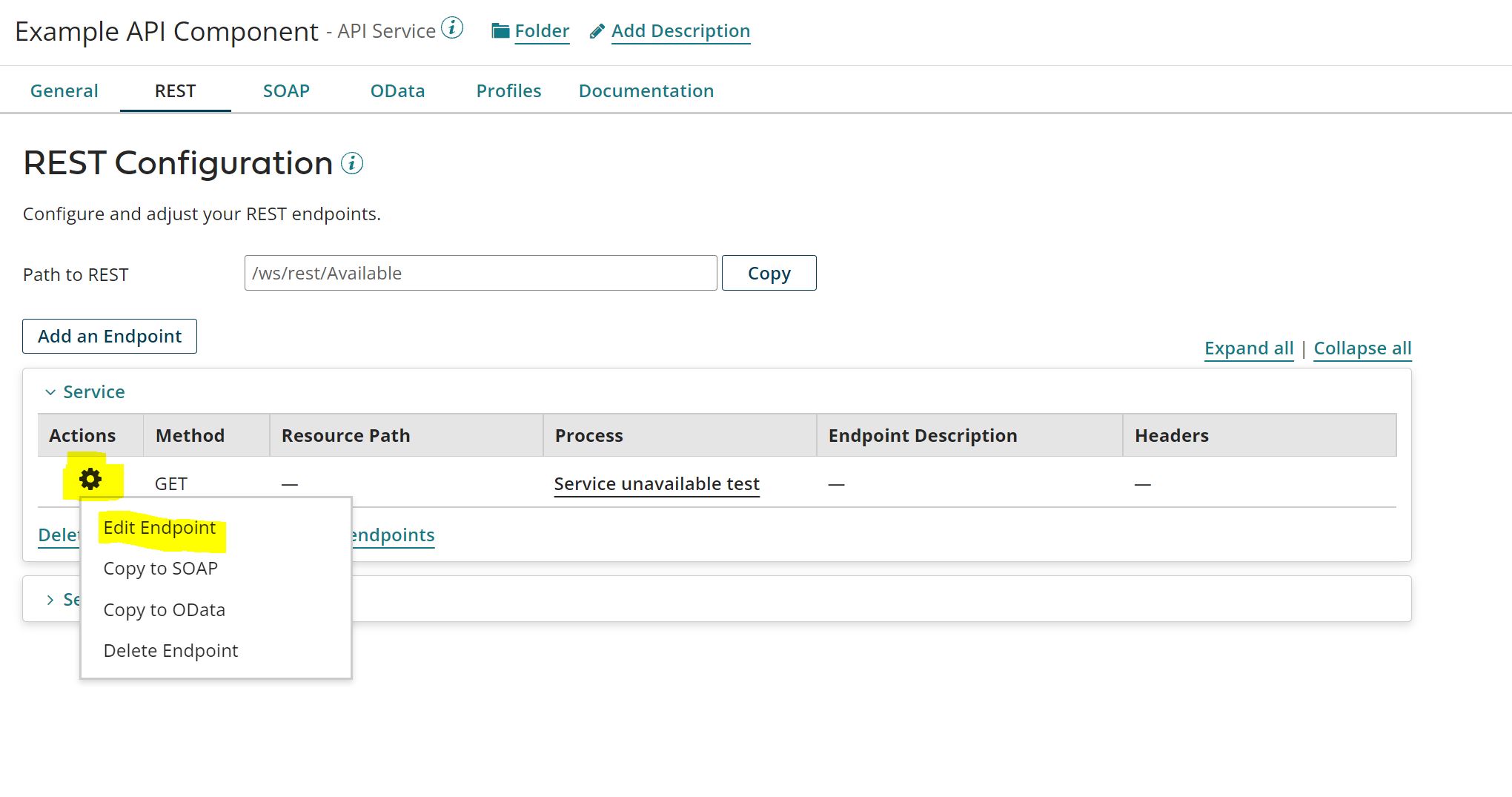Go to the OData tab

coord(397,91)
